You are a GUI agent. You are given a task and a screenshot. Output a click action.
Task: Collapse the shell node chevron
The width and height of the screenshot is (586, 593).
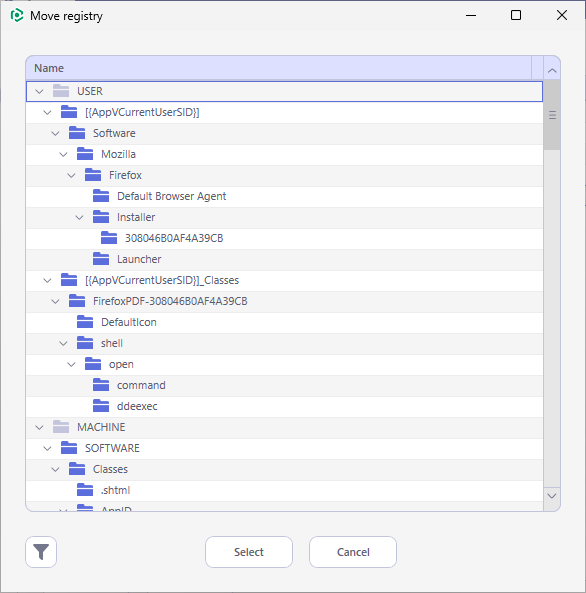pos(63,343)
